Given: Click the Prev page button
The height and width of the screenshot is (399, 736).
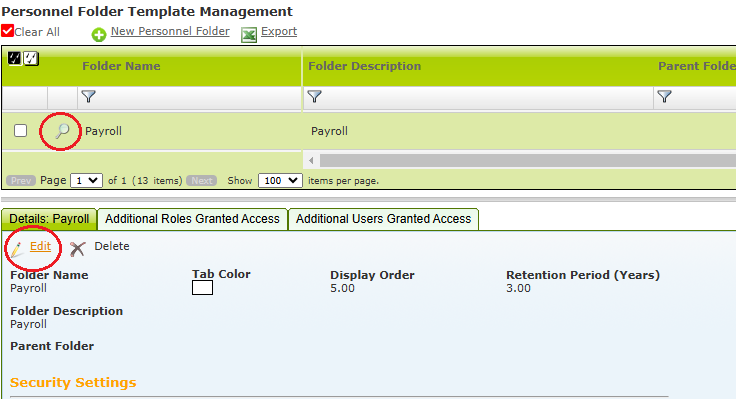Looking at the screenshot, I should pos(21,181).
